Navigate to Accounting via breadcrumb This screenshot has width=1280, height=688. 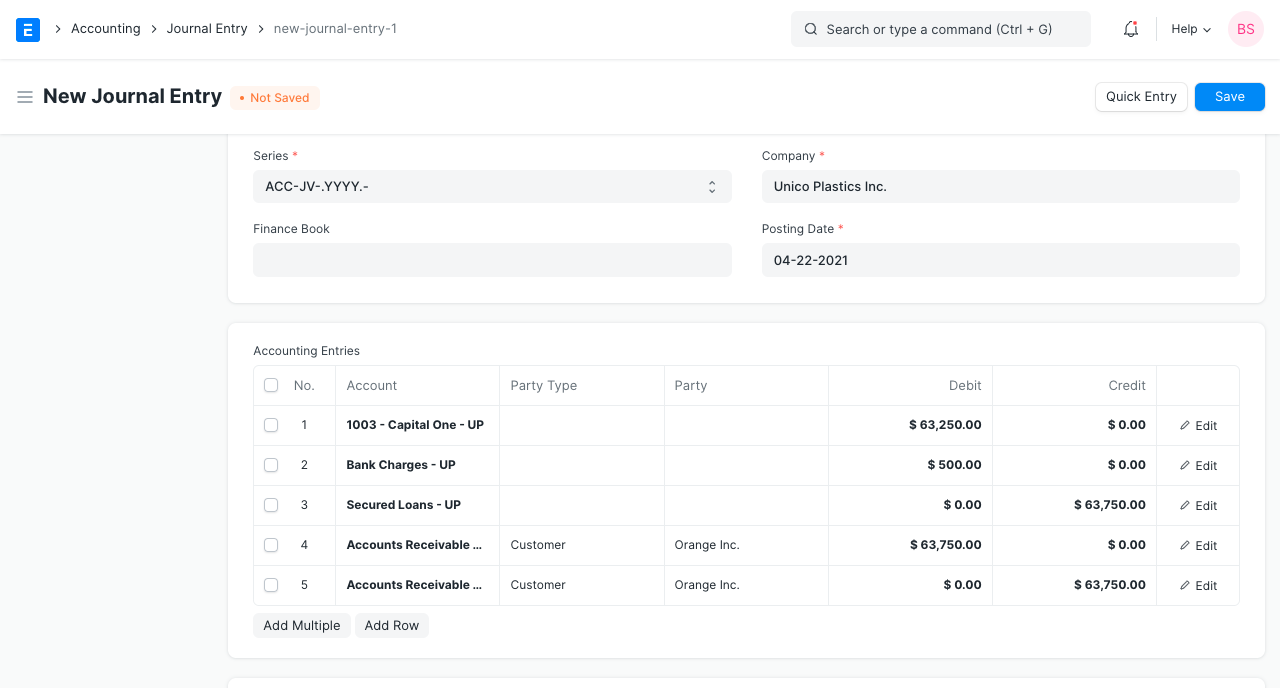pyautogui.click(x=106, y=28)
